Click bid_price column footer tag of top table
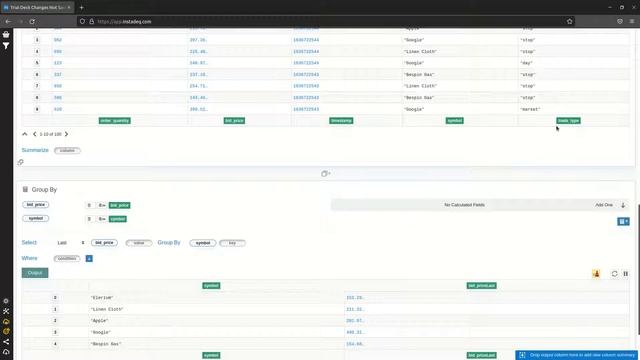 234,121
